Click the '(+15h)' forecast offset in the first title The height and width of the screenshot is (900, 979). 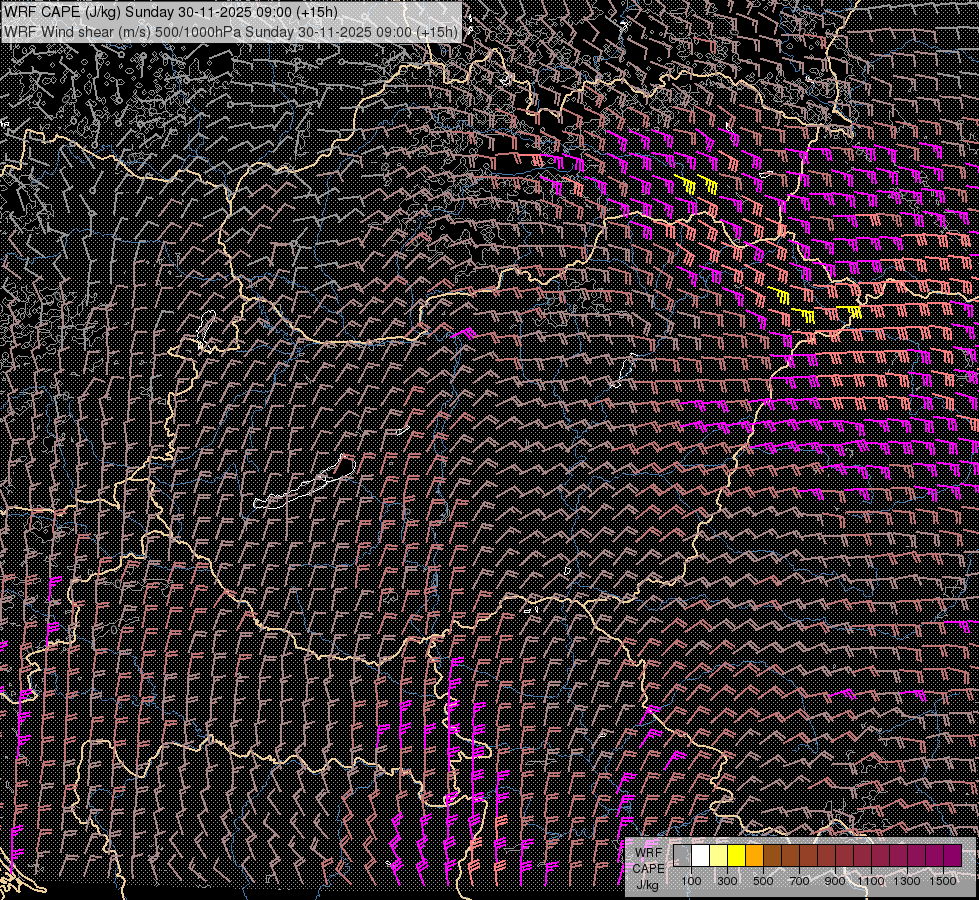[x=317, y=12]
